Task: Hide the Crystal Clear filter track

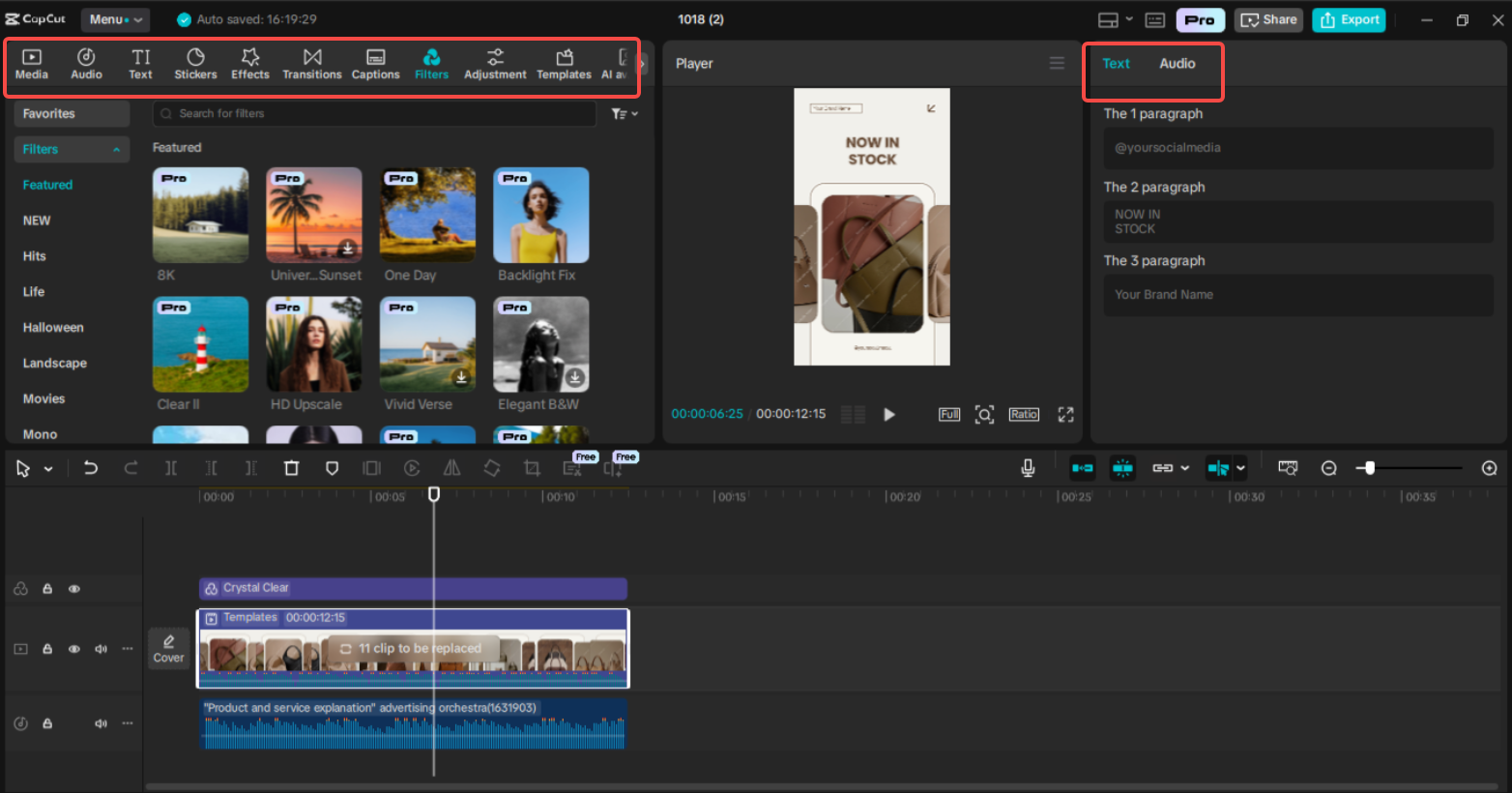Action: [74, 588]
